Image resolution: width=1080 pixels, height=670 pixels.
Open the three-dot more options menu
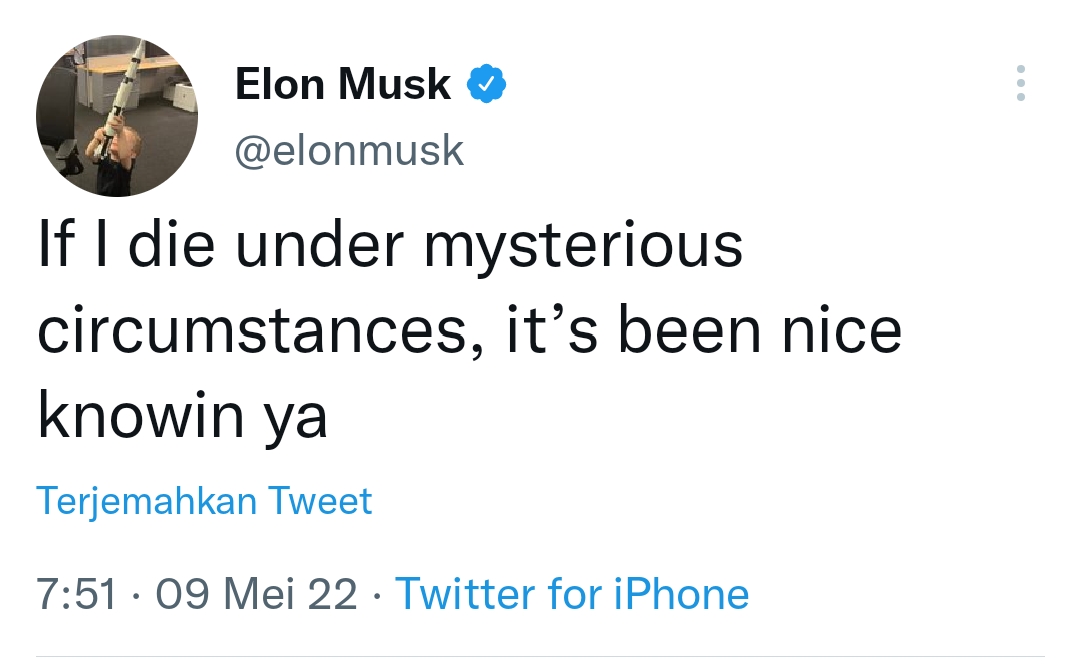click(1020, 84)
